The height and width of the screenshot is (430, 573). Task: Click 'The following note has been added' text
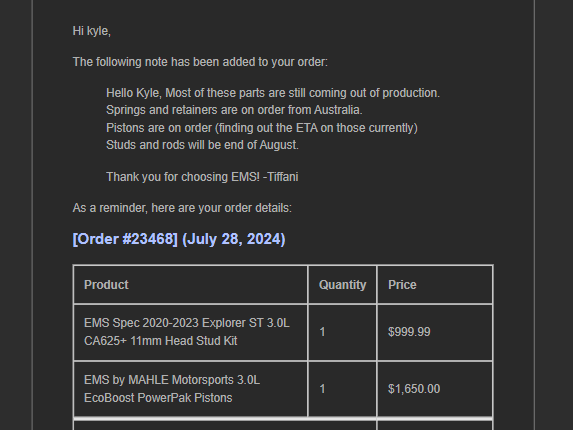(x=200, y=62)
